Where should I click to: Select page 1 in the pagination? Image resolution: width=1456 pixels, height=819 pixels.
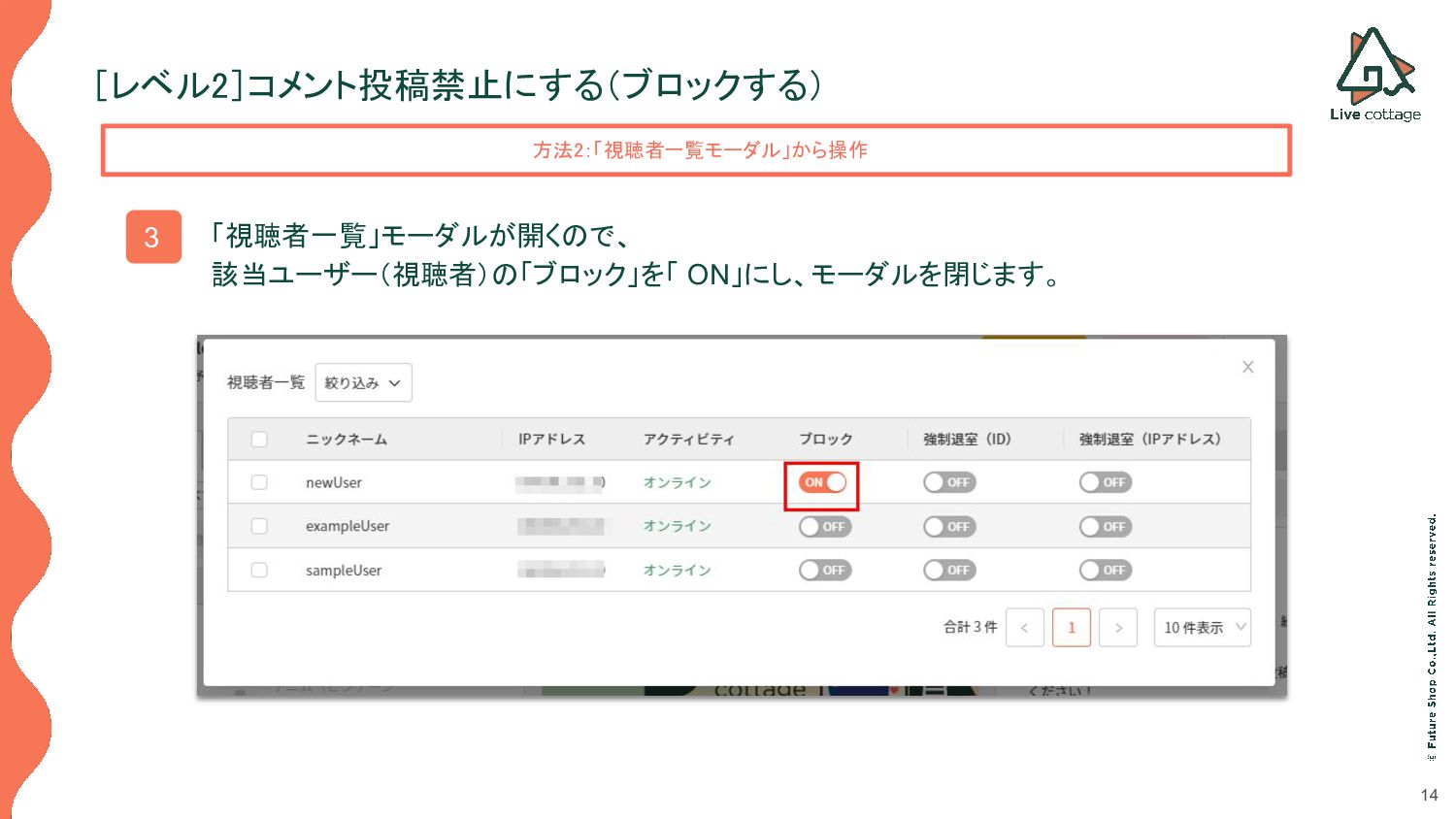tap(1072, 628)
